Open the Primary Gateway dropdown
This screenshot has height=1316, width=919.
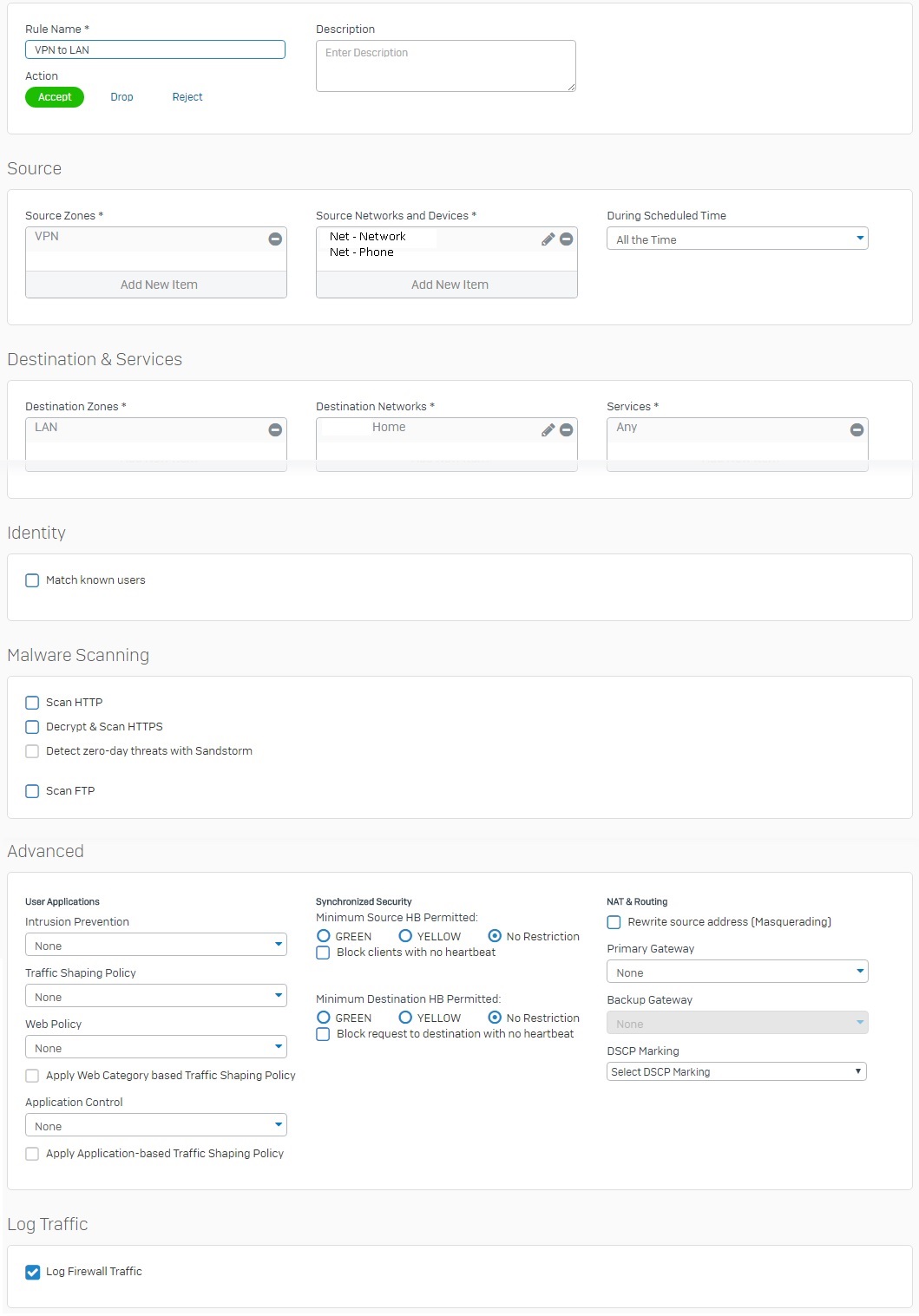click(x=738, y=972)
